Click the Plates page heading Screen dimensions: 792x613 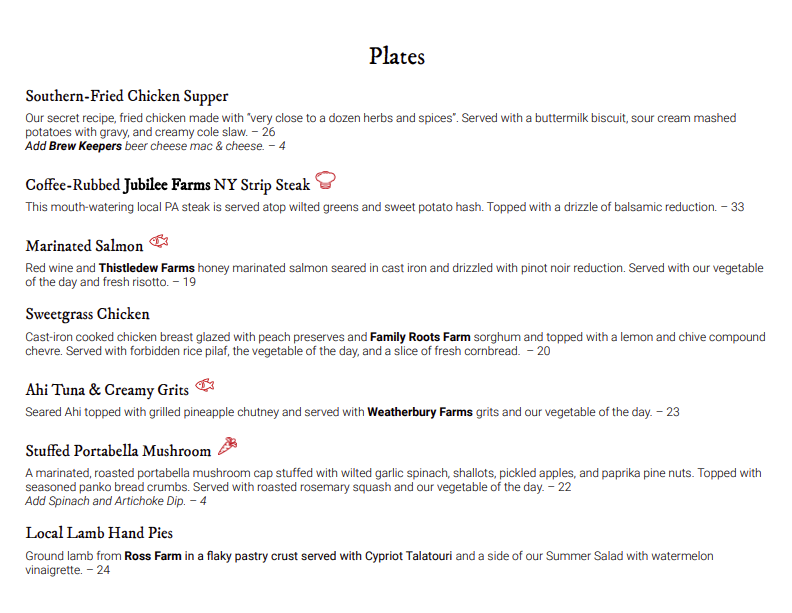tap(397, 56)
